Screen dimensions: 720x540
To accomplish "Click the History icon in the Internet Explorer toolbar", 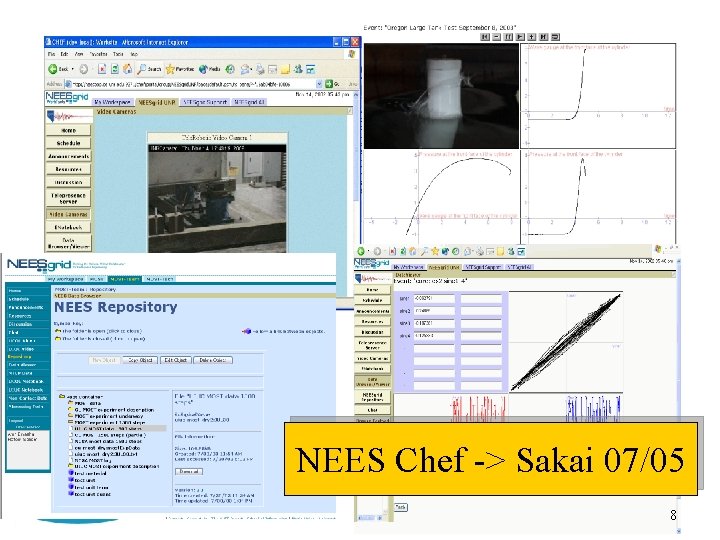I will 230,69.
